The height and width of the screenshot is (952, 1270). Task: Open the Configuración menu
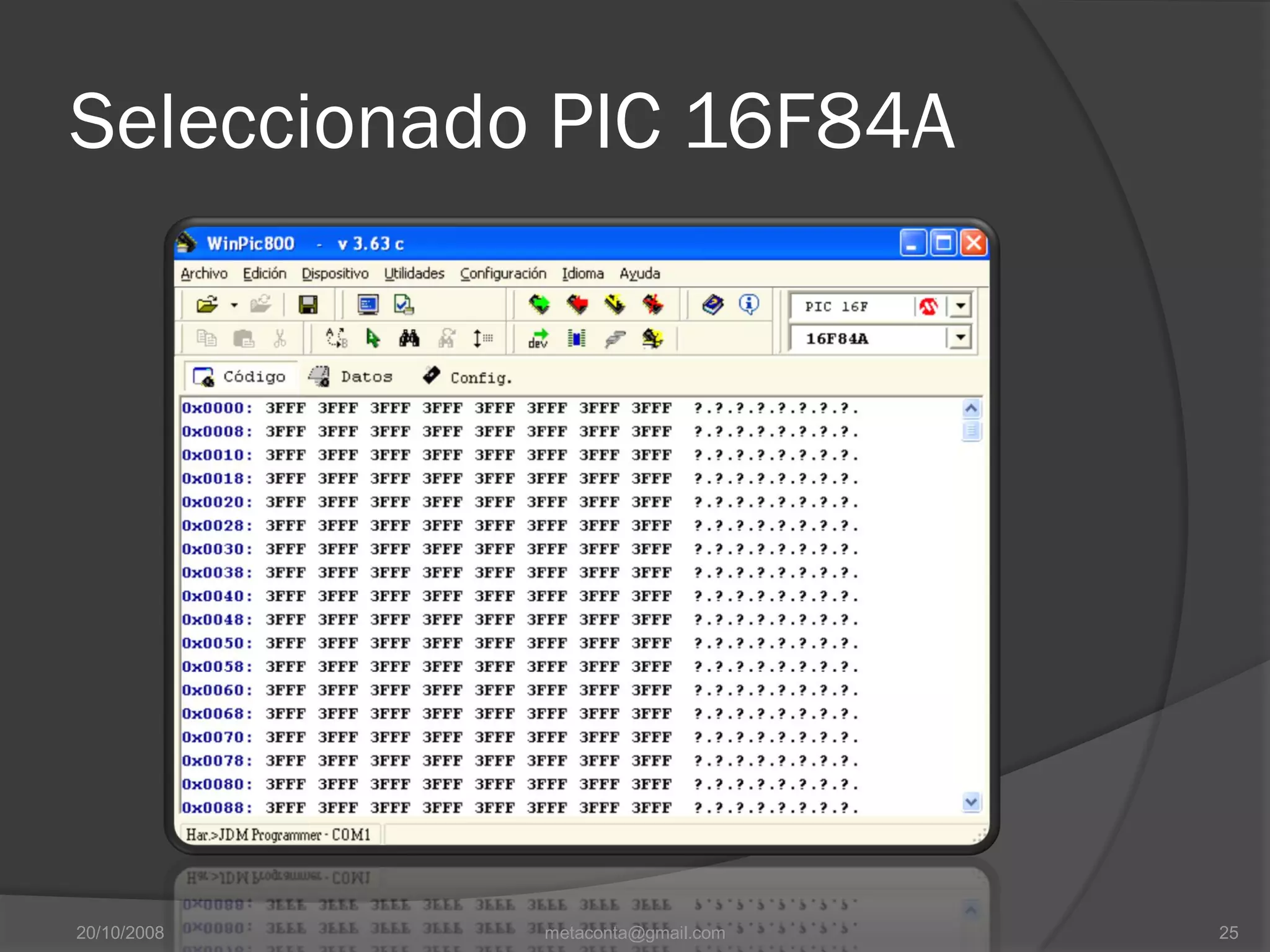[503, 273]
